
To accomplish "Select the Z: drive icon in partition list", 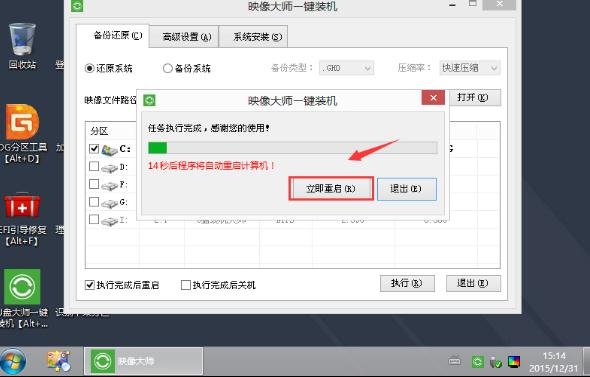I will (109, 221).
